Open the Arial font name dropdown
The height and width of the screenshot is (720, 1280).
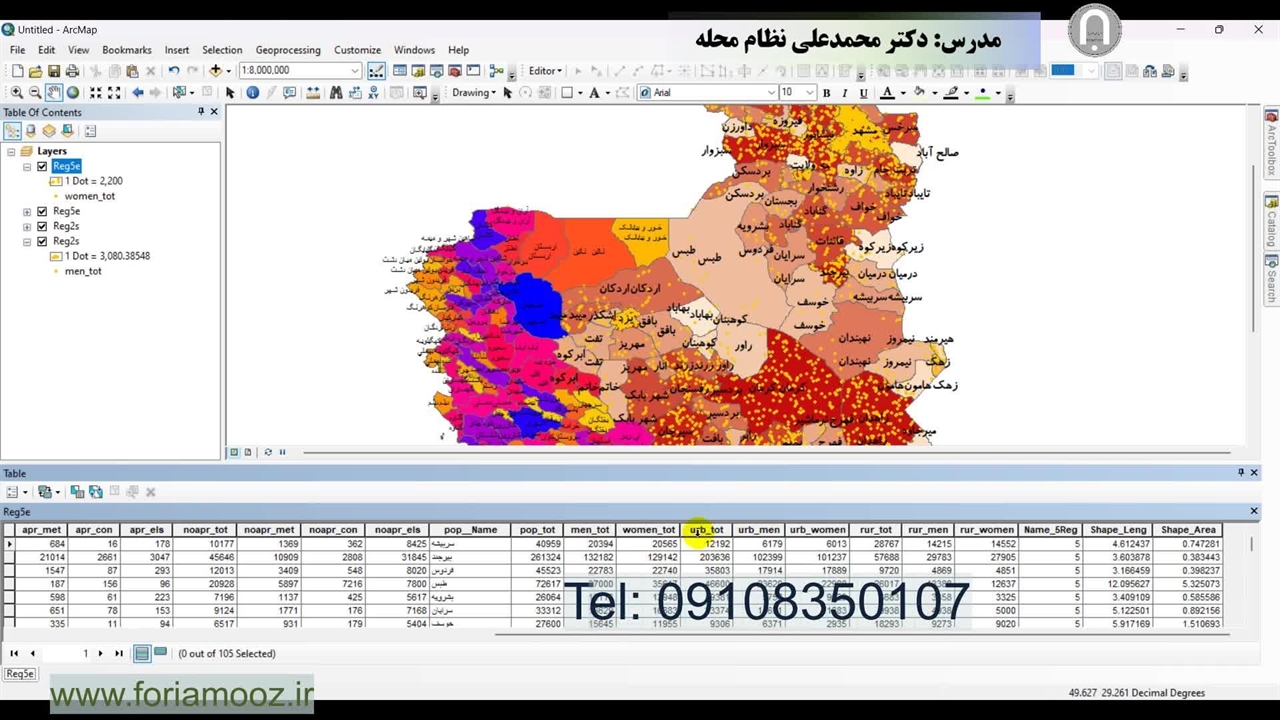point(771,93)
